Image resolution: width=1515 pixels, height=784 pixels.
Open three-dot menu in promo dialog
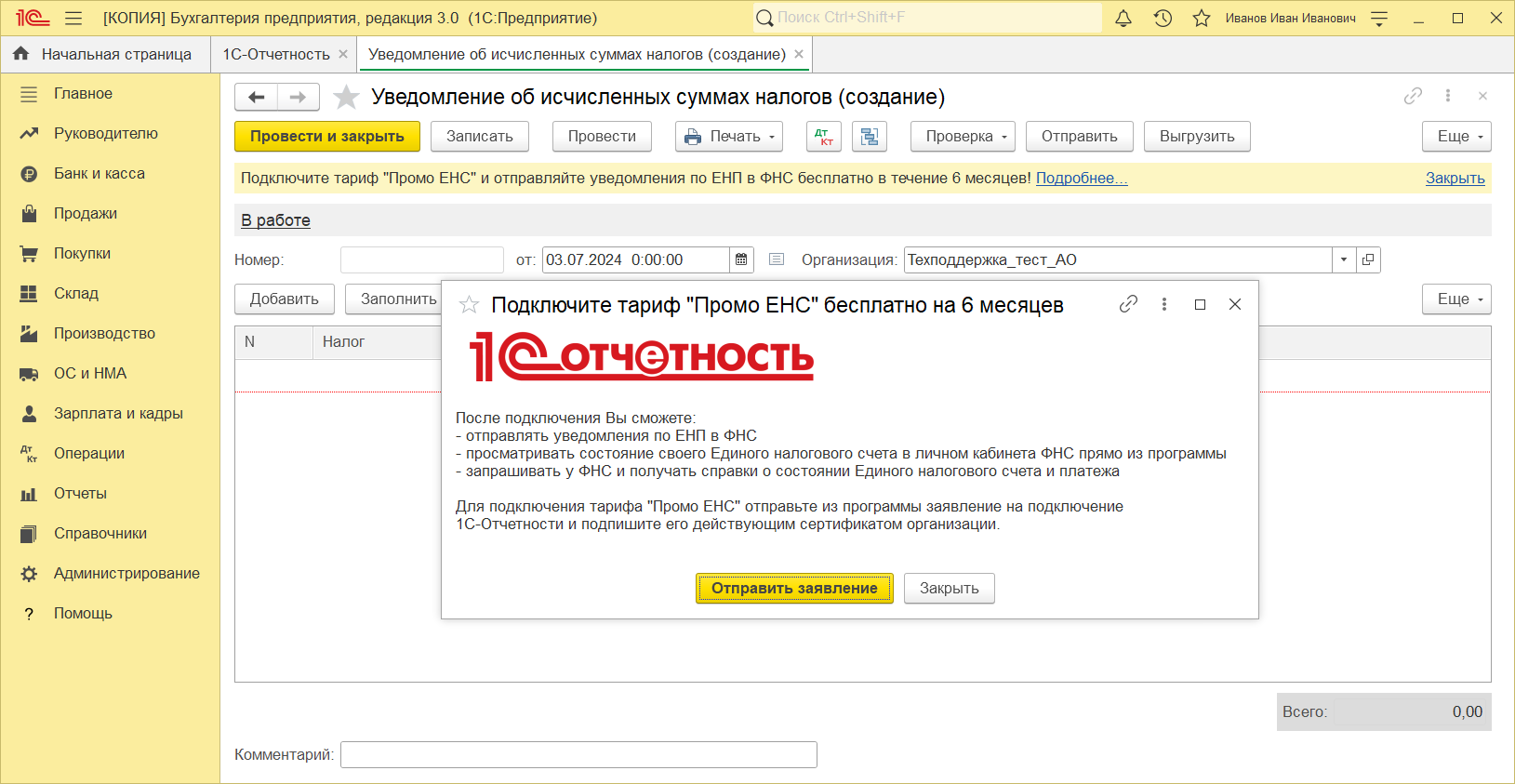tap(1164, 304)
